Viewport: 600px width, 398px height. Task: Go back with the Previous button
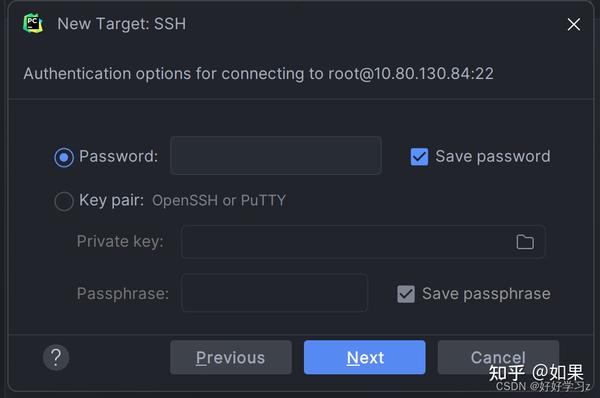231,357
